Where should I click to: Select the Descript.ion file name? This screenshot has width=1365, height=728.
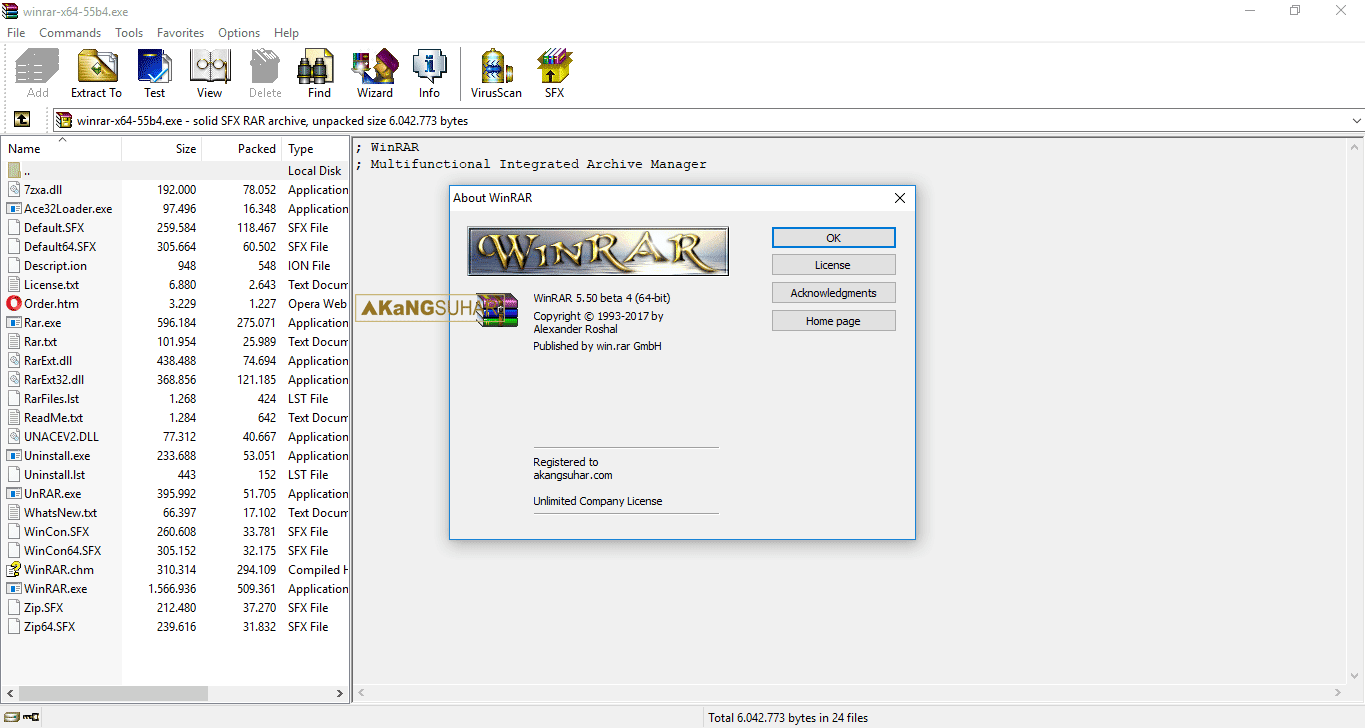coord(55,266)
